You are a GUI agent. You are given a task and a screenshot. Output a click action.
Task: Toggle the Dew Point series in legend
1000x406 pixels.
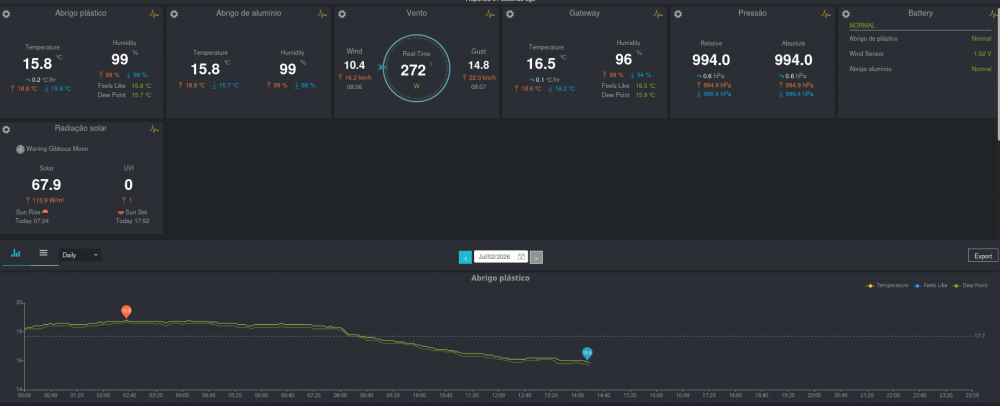tap(969, 286)
